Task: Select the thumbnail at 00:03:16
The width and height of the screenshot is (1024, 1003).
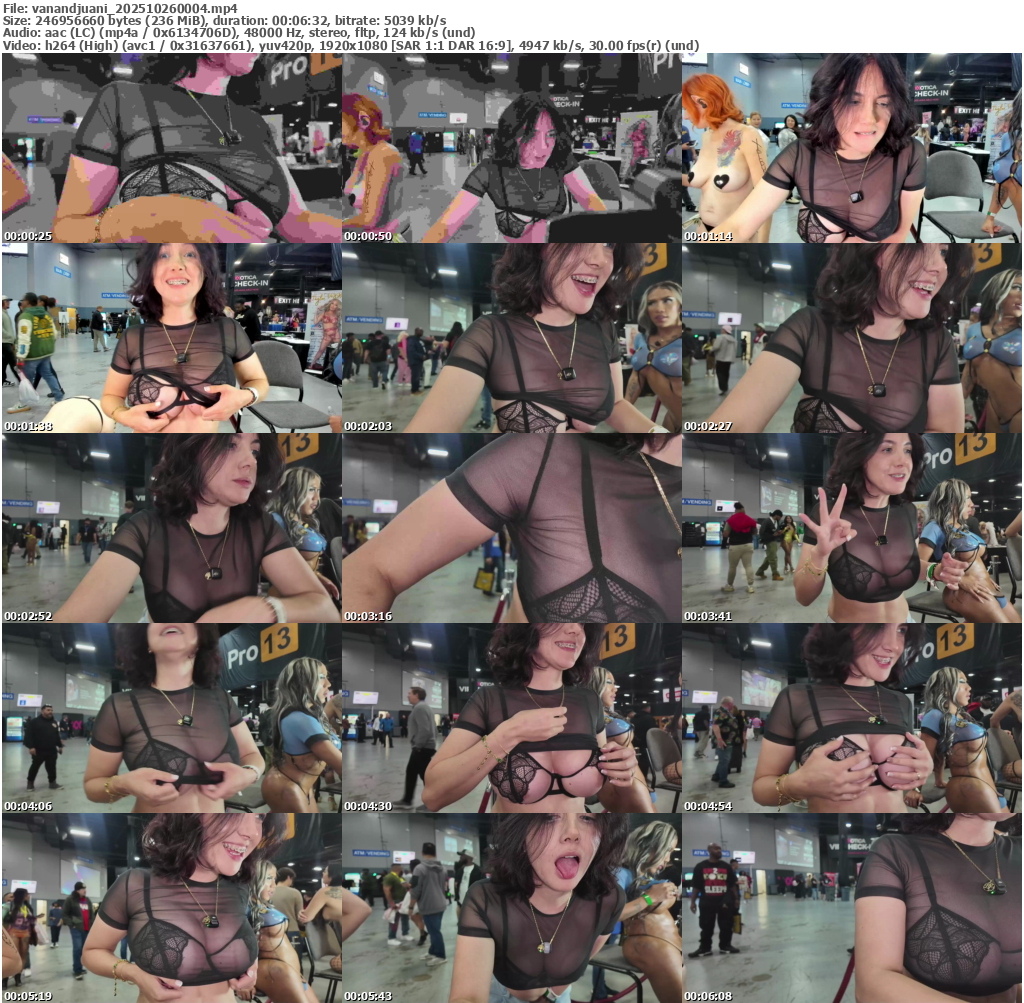Action: [x=511, y=528]
